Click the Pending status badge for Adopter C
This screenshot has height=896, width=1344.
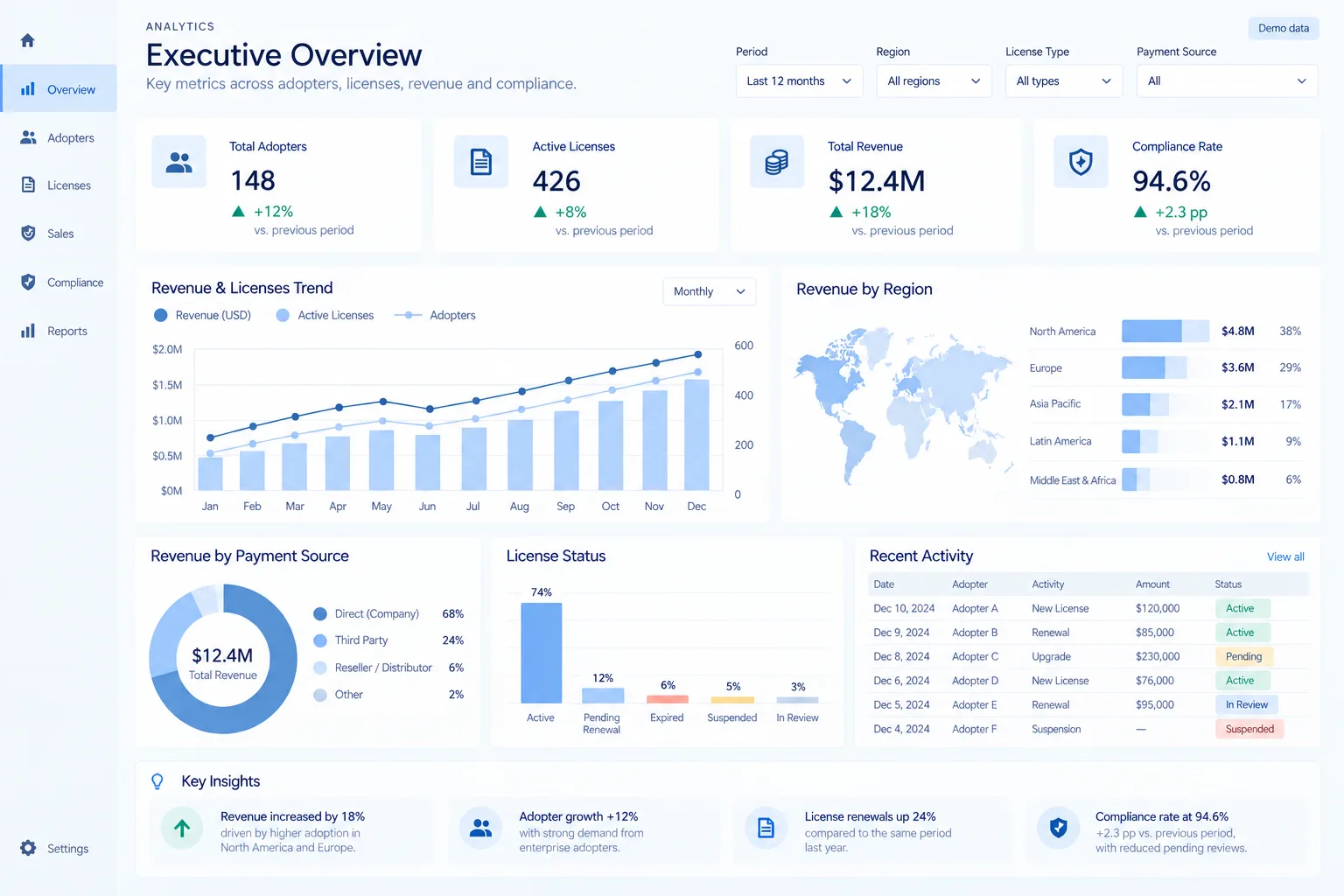(1243, 656)
